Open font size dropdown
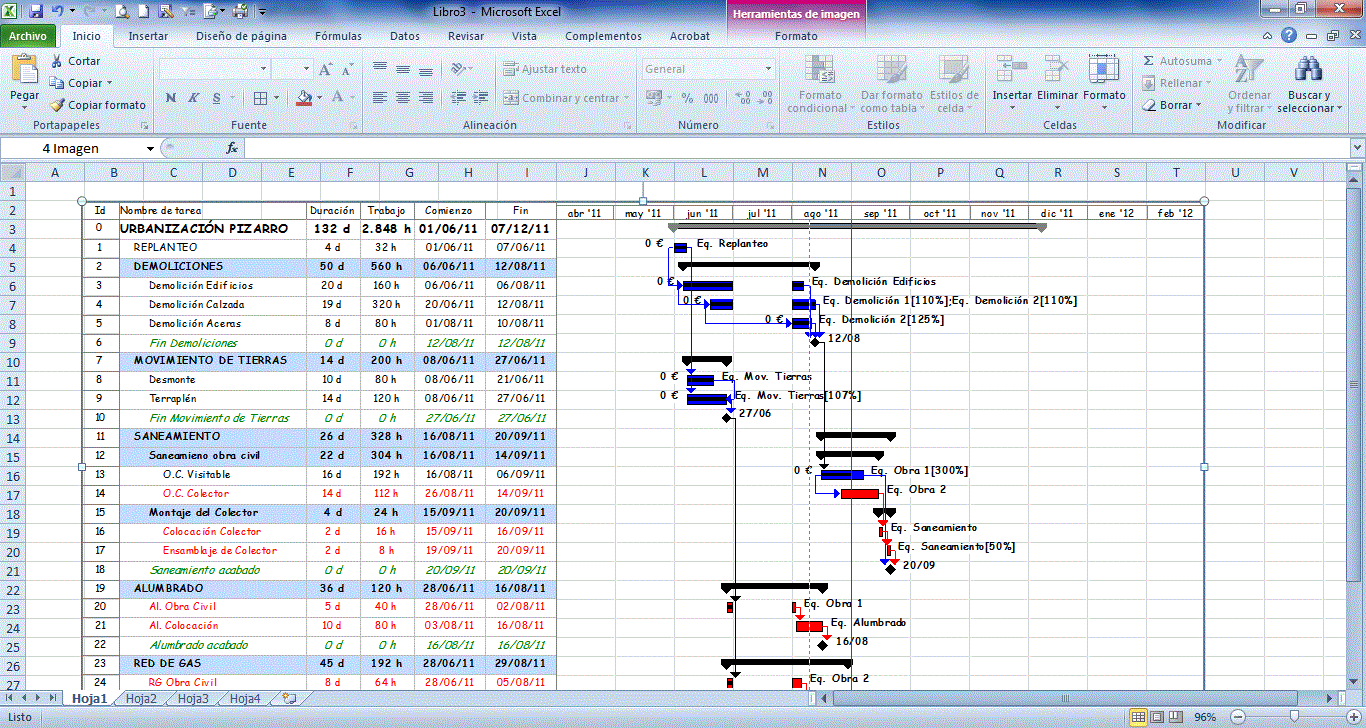 click(306, 70)
